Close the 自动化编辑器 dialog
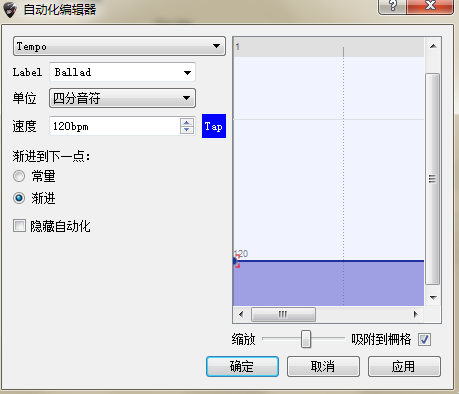This screenshot has height=394, width=459. point(430,6)
